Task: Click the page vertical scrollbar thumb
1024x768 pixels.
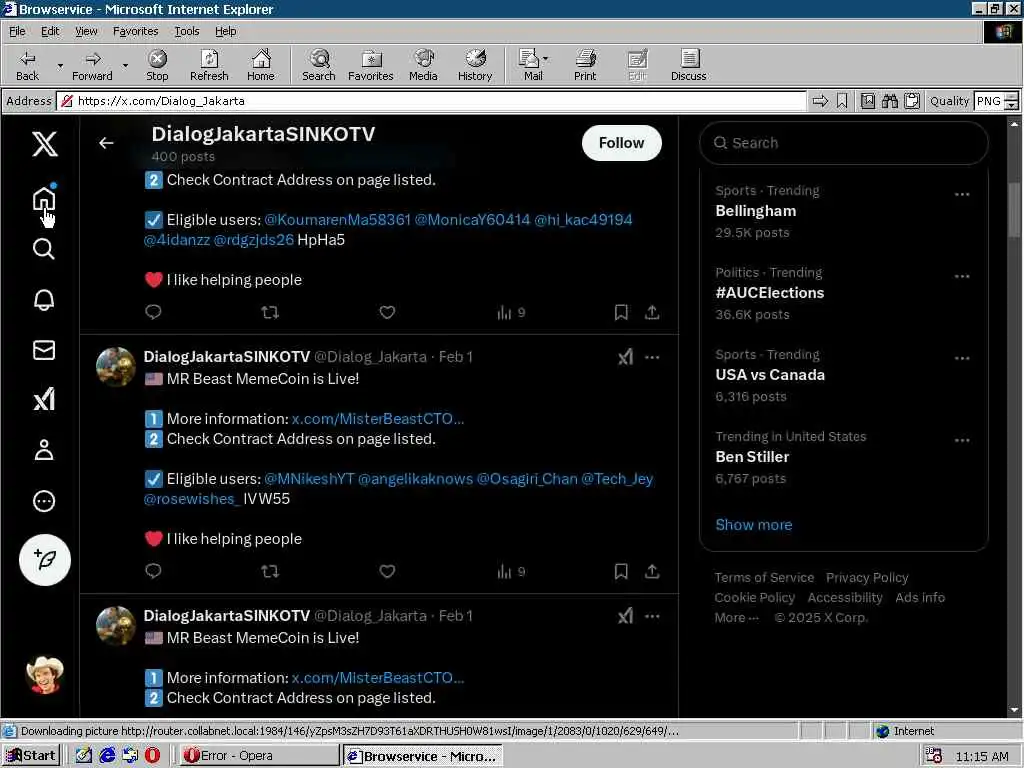Action: [x=1014, y=210]
